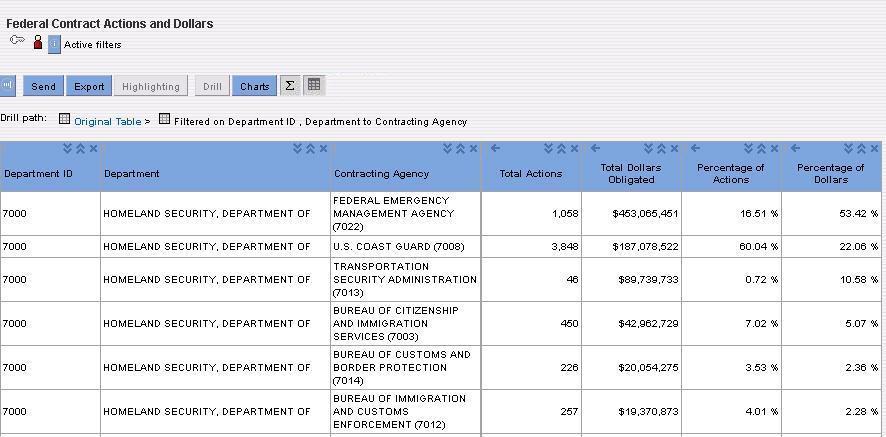Click the chart icon left of Send
Screen dimensions: 886x437
[x=7, y=85]
